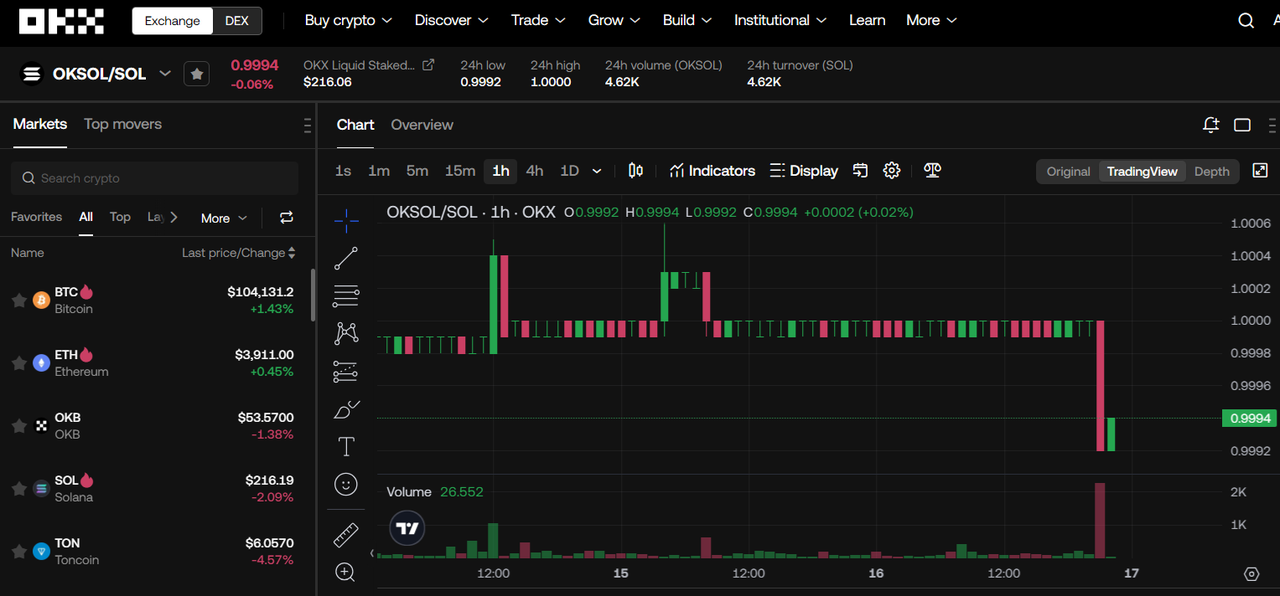Click the swap sort icon in markets
Image resolution: width=1280 pixels, height=596 pixels.
(286, 217)
